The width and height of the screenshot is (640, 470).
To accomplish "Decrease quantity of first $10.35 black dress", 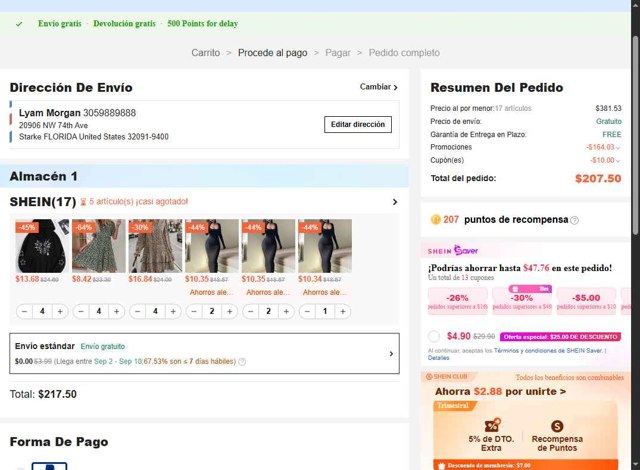I will [x=194, y=311].
